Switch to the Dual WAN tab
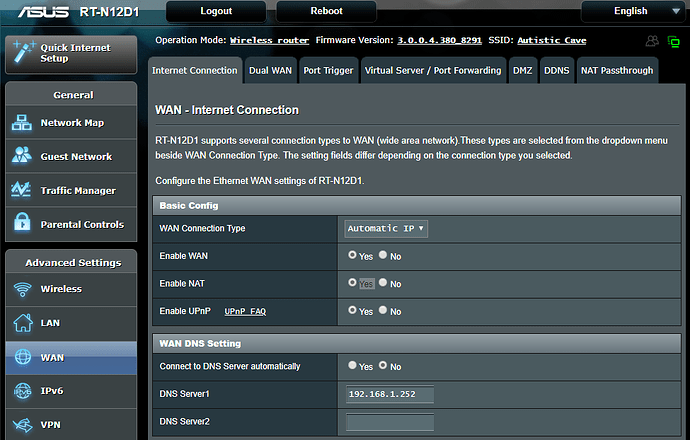 pos(271,71)
